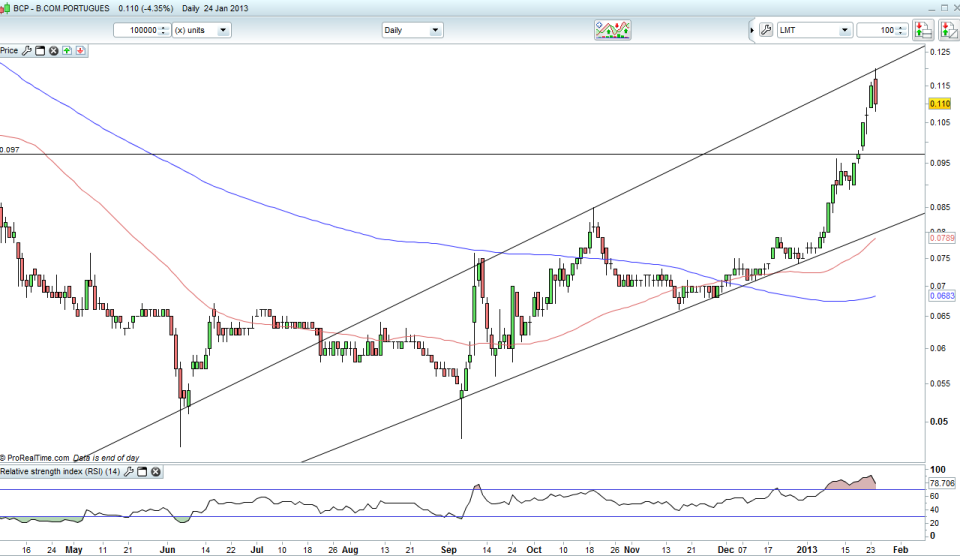Open order settings wrench in toolbar
This screenshot has width=960, height=556.
click(766, 30)
